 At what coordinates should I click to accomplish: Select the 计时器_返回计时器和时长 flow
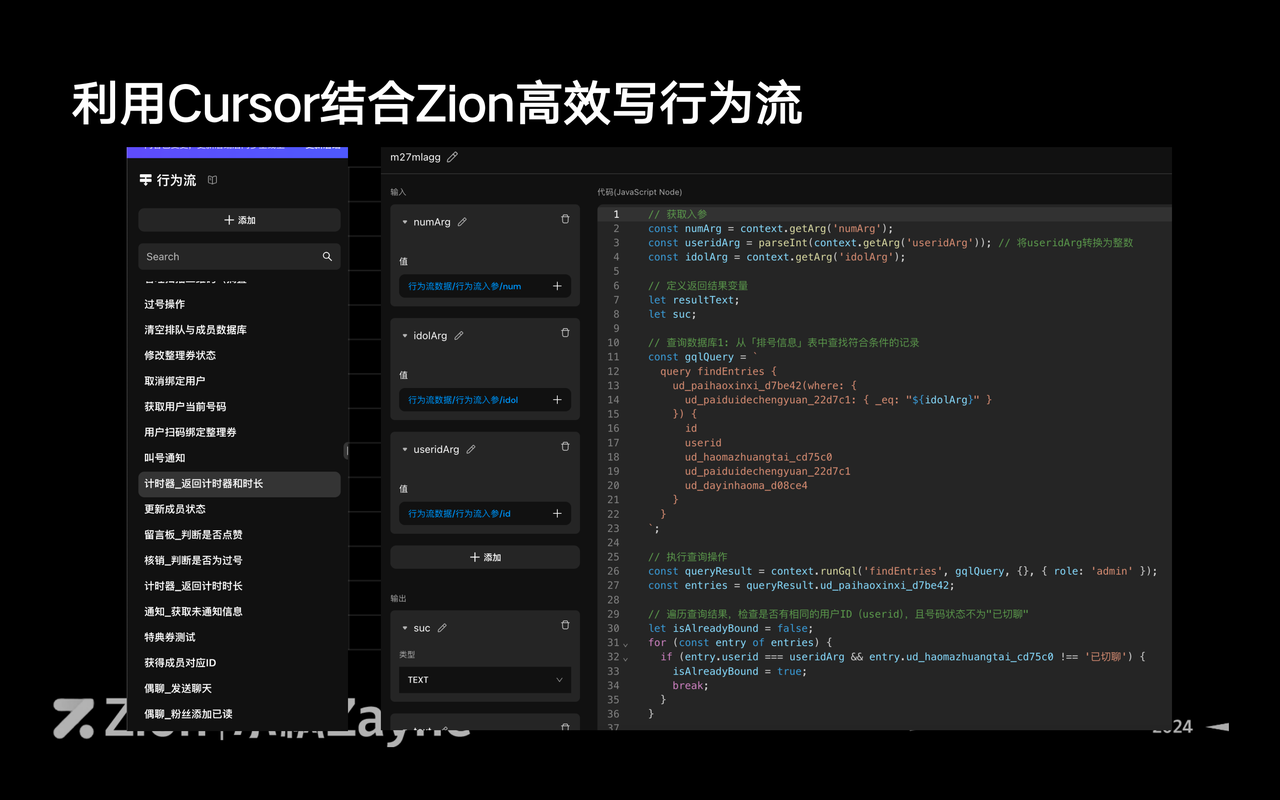point(239,484)
